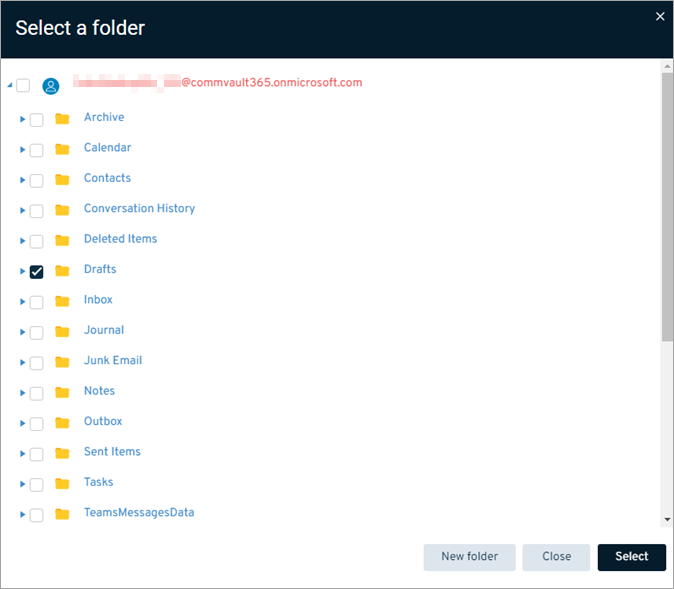Check the Journal folder checkbox
This screenshot has height=589, width=674.
pos(37,333)
